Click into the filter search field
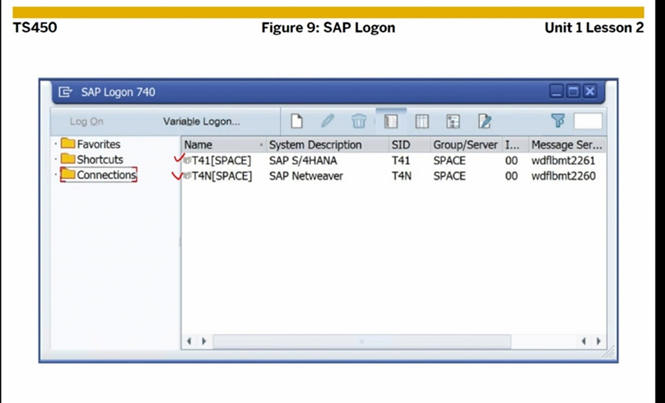Viewport: 665px width, 403px height. pyautogui.click(x=588, y=121)
